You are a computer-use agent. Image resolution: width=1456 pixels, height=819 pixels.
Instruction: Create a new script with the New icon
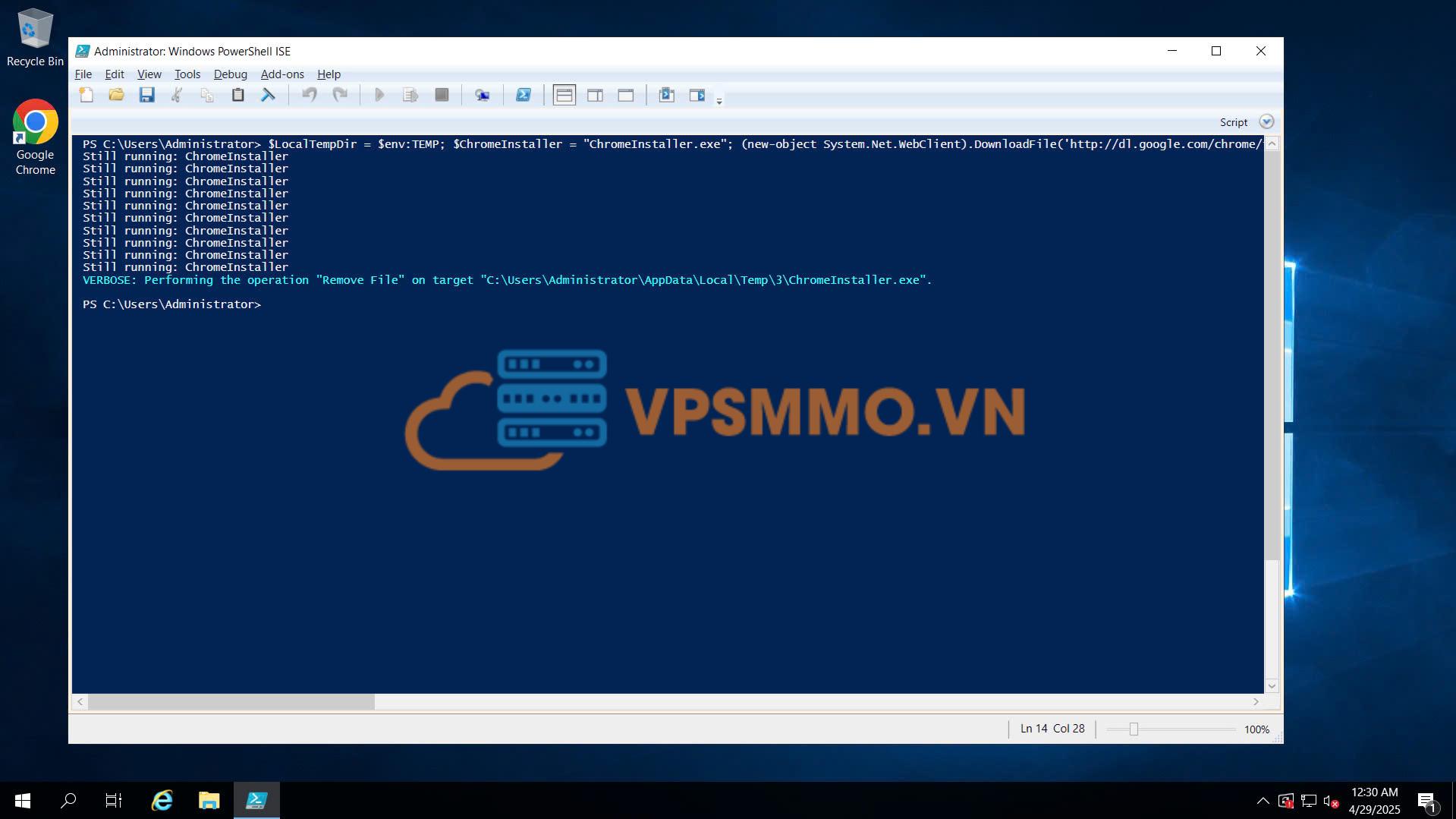[x=86, y=95]
